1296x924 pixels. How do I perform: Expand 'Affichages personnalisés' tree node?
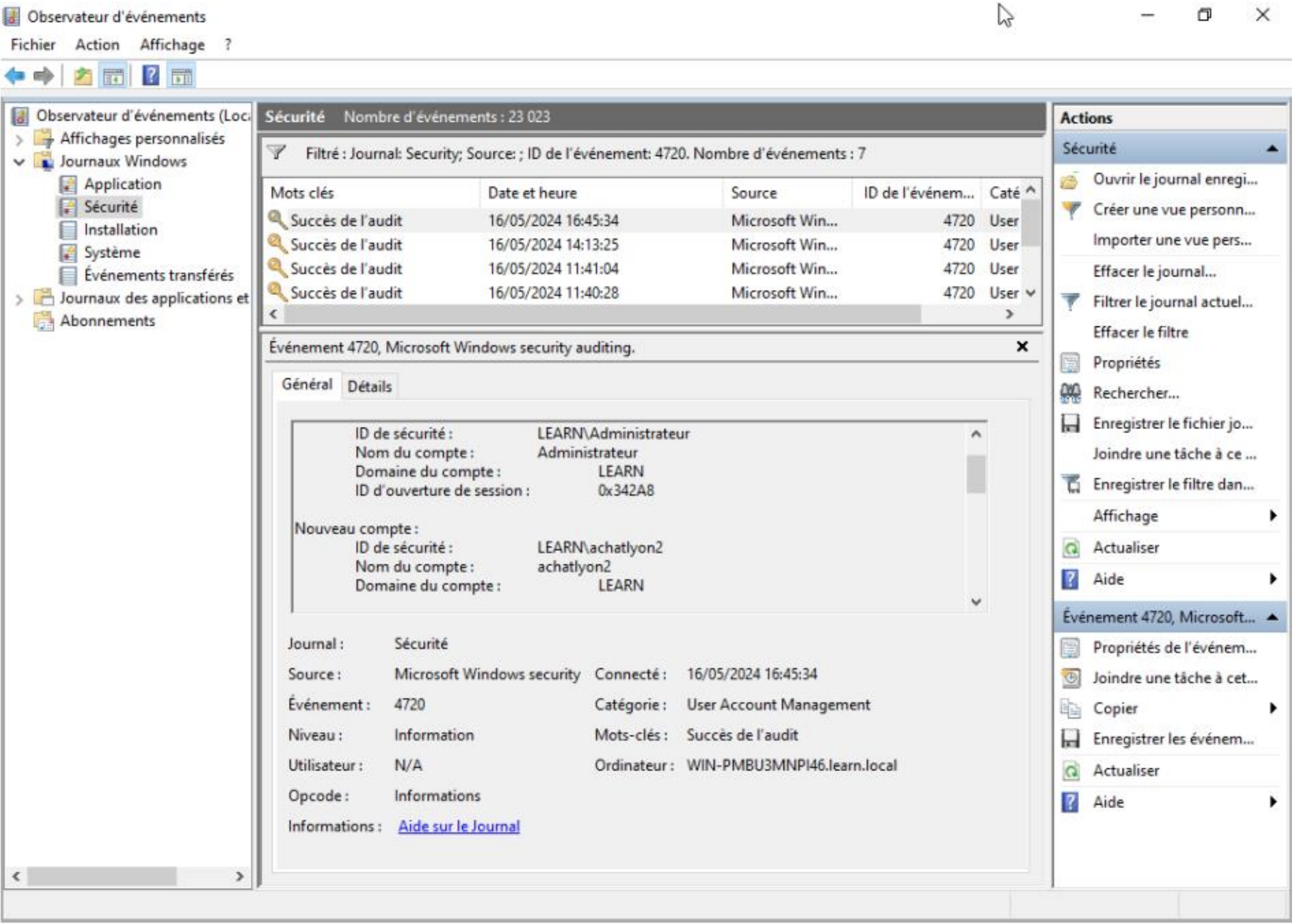19,139
